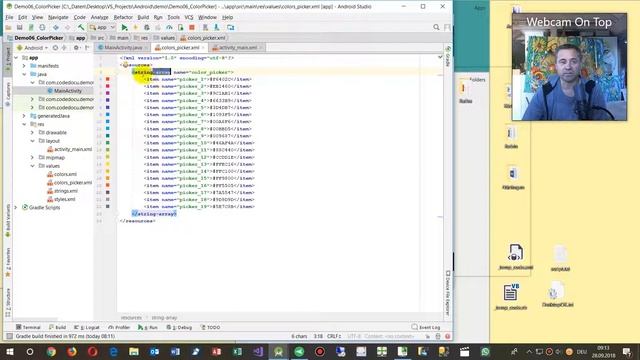Run the app with green play icon
This screenshot has width=640, height=360.
(124, 27)
